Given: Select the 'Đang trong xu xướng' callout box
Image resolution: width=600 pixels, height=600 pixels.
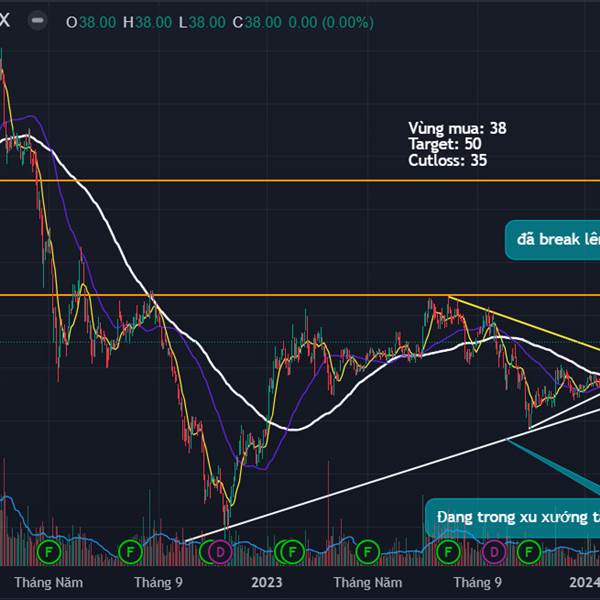Looking at the screenshot, I should (512, 517).
